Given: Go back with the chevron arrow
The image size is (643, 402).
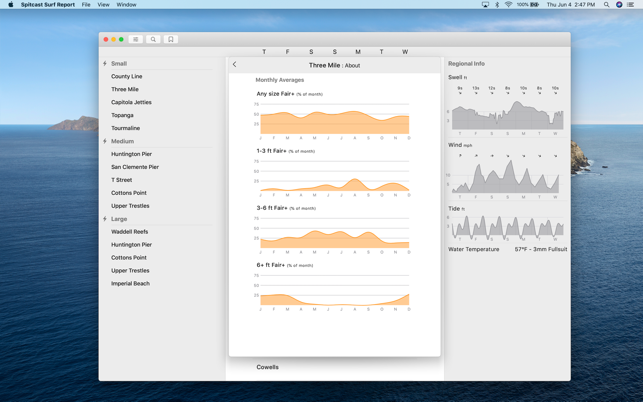Looking at the screenshot, I should click(235, 64).
